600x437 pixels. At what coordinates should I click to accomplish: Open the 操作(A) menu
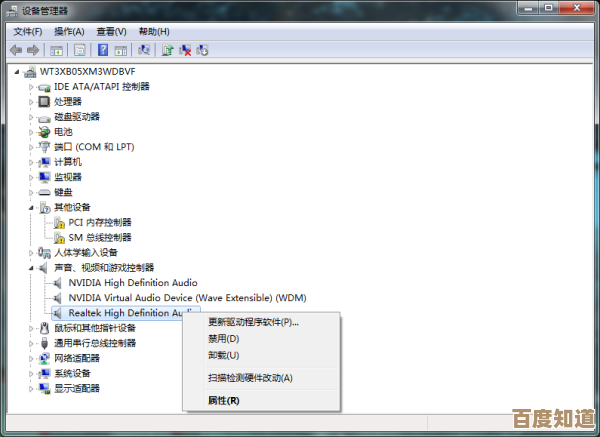coord(69,32)
